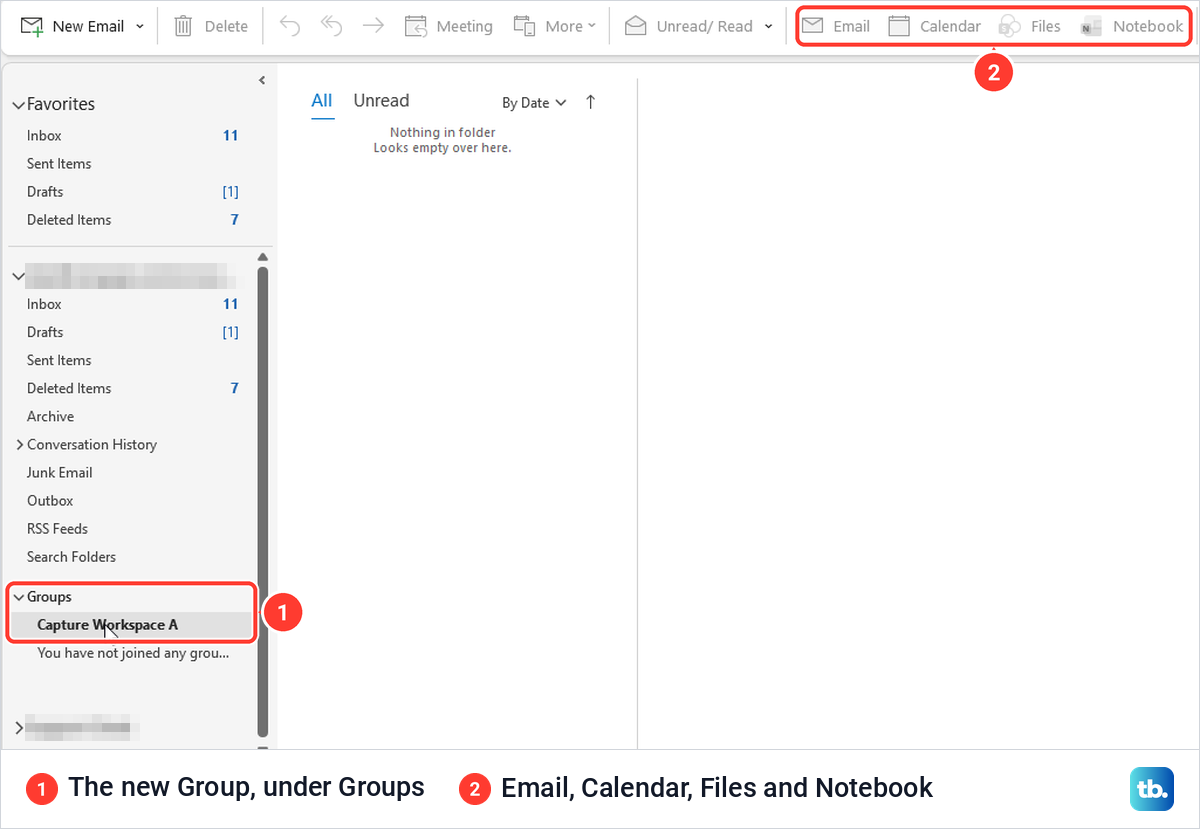Open the By Date sort dropdown
Viewport: 1200px width, 829px height.
tap(534, 102)
